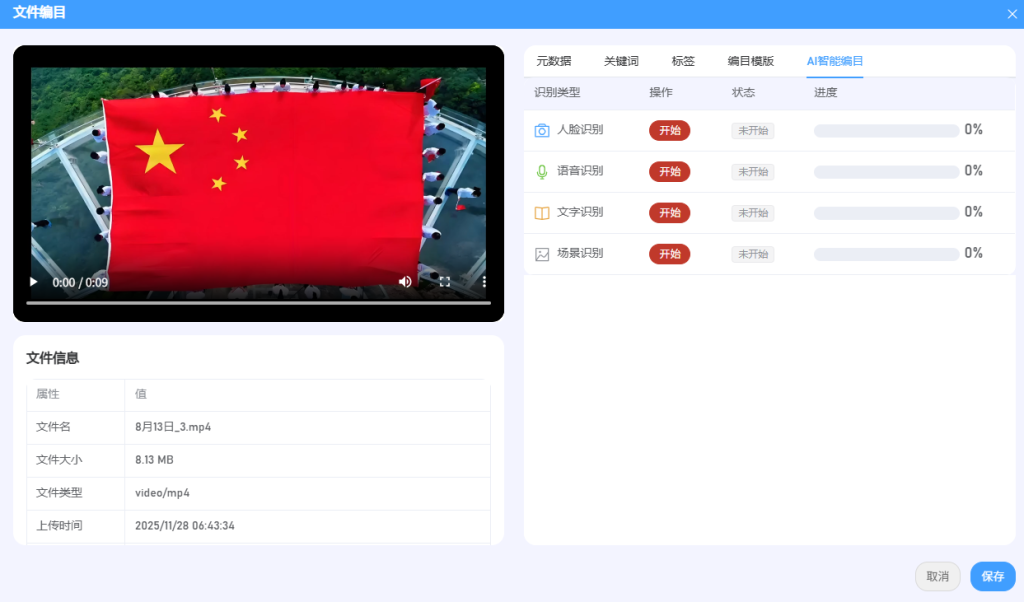
Task: Click the 人脸识别 label
Action: tap(580, 129)
